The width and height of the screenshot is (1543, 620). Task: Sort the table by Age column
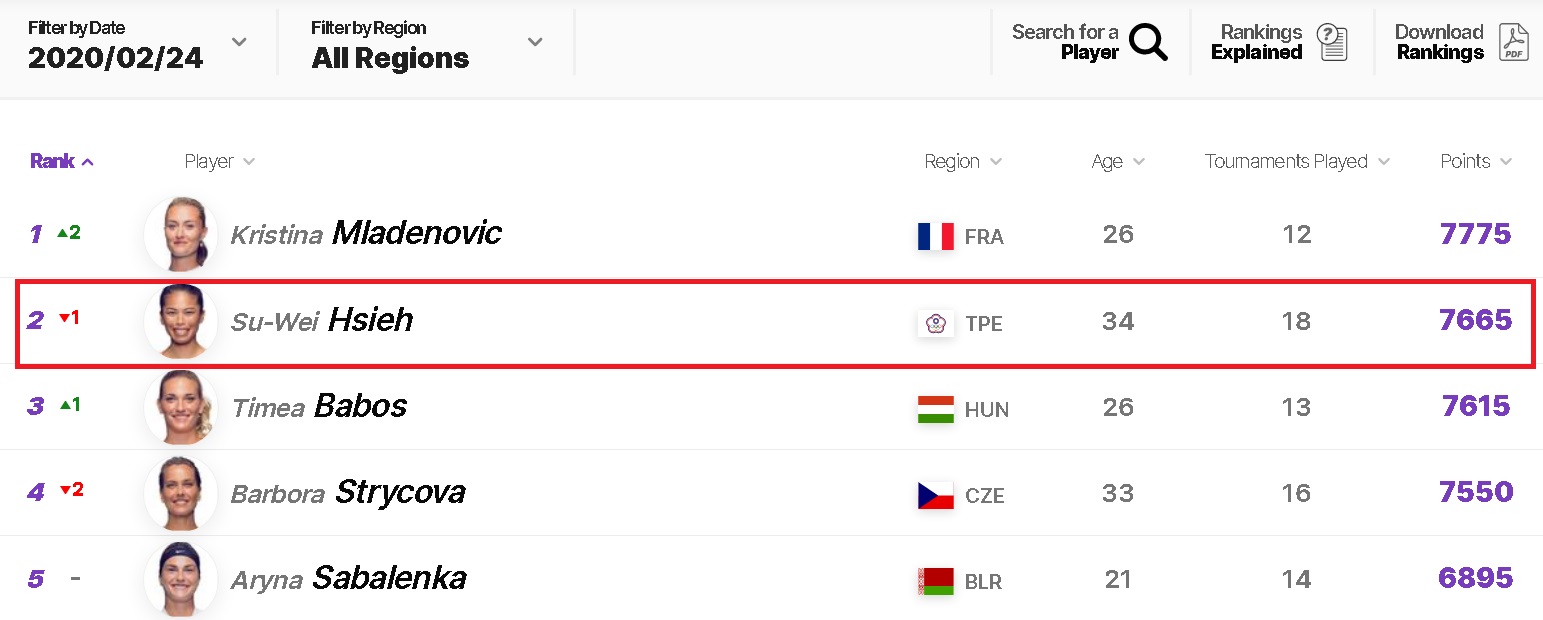click(x=1118, y=161)
